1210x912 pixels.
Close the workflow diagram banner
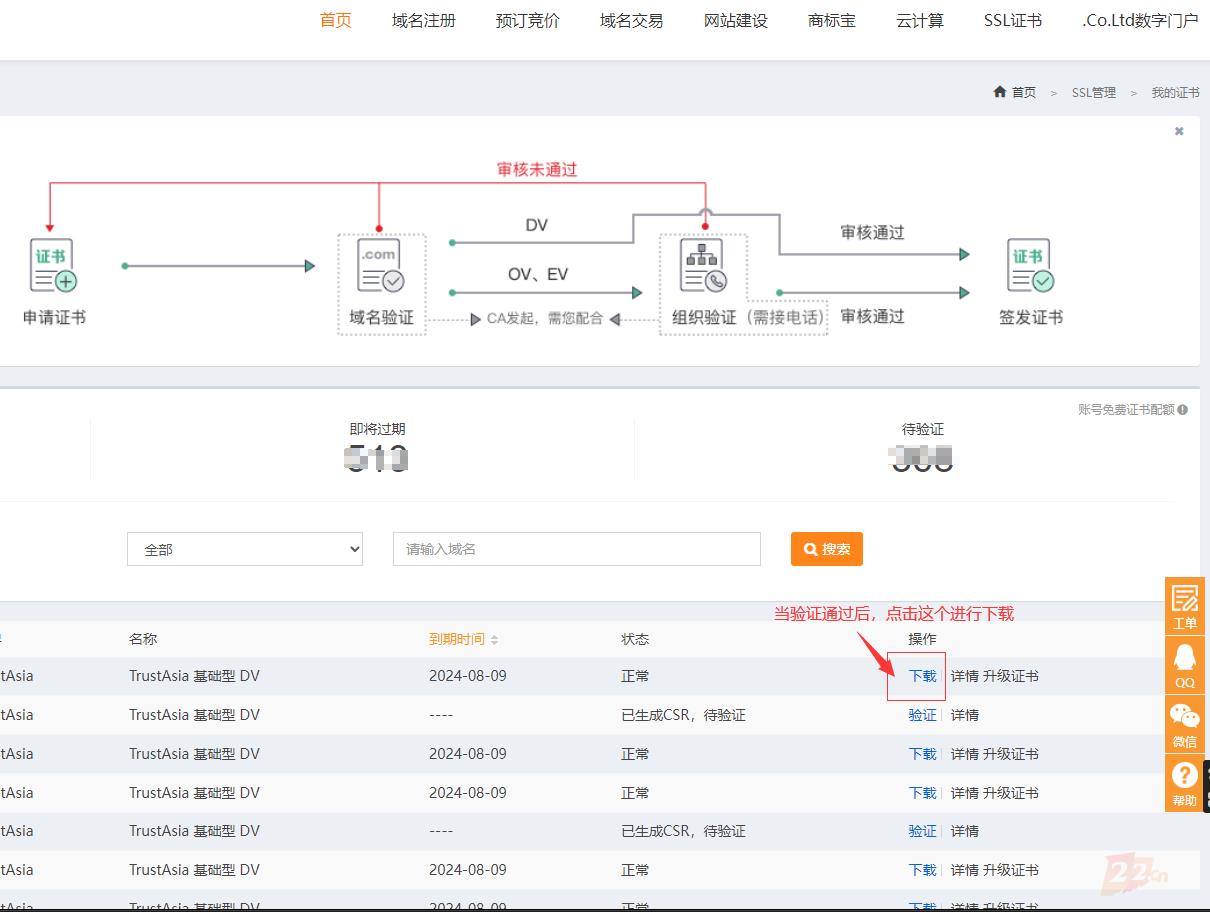click(x=1178, y=130)
